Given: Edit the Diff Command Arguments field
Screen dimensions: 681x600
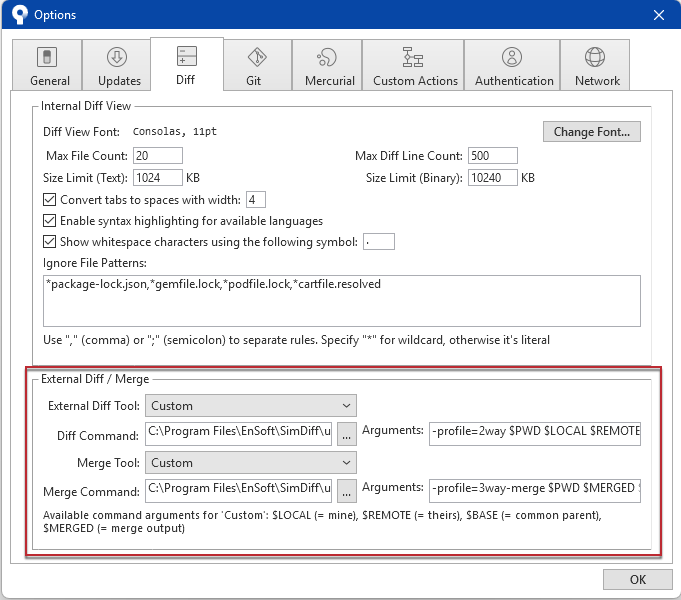Looking at the screenshot, I should point(535,434).
